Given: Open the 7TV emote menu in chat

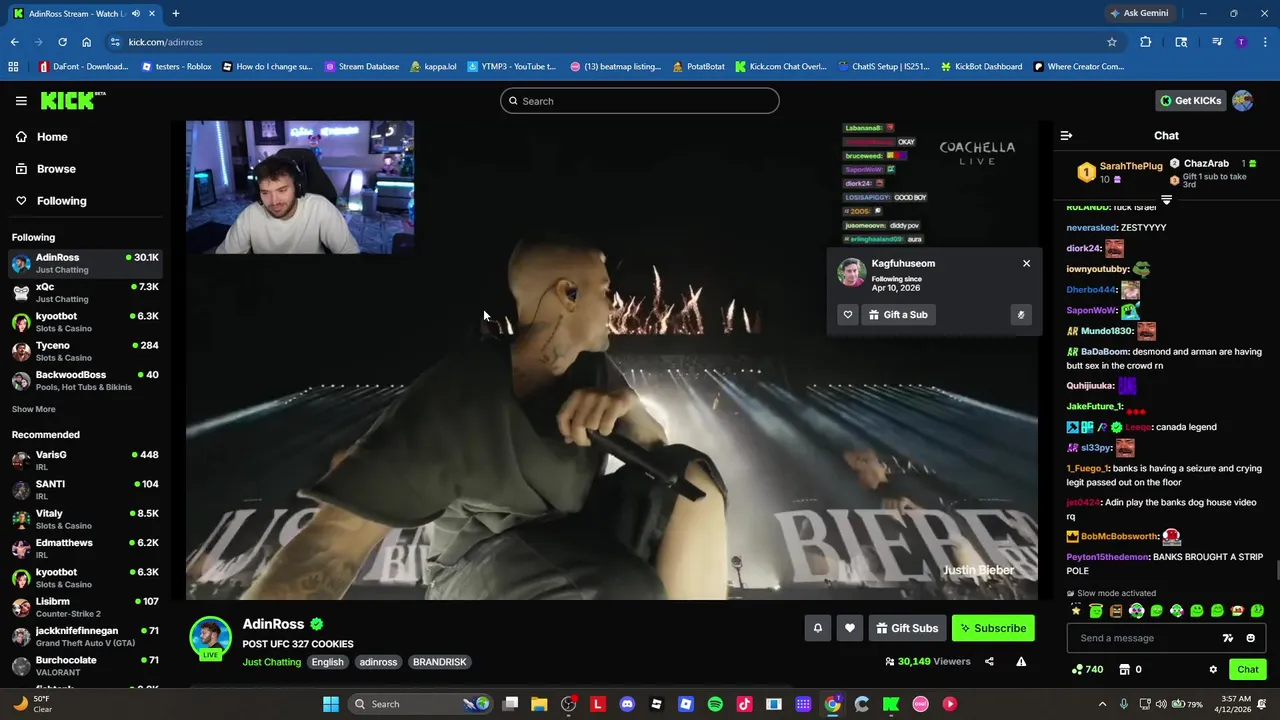Looking at the screenshot, I should click(1228, 638).
